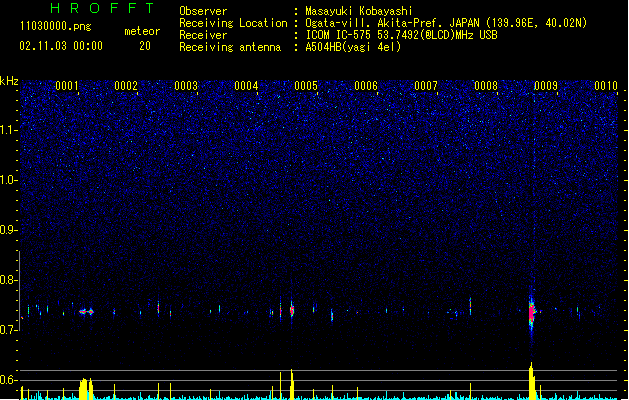This screenshot has width=629, height=400.
Task: Click the timestamp 02.11.03 00:00
Action: coord(61,46)
